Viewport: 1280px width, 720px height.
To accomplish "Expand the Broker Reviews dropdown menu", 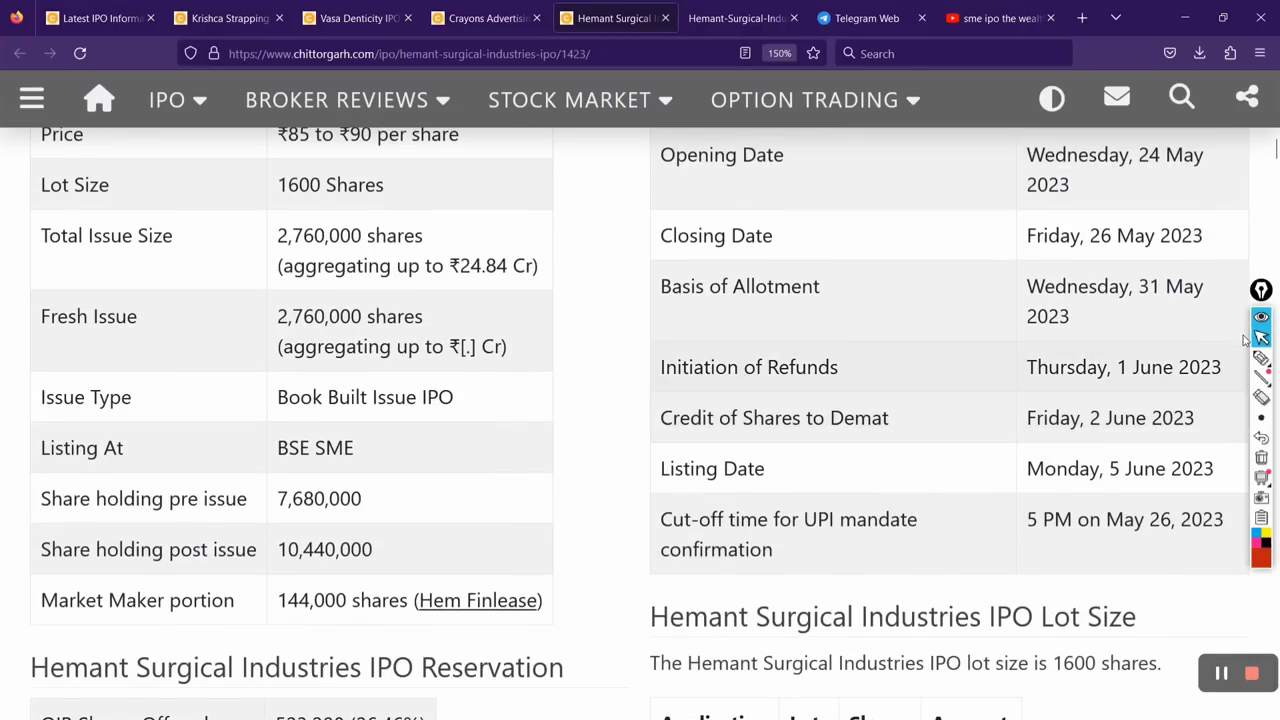I will pyautogui.click(x=347, y=99).
